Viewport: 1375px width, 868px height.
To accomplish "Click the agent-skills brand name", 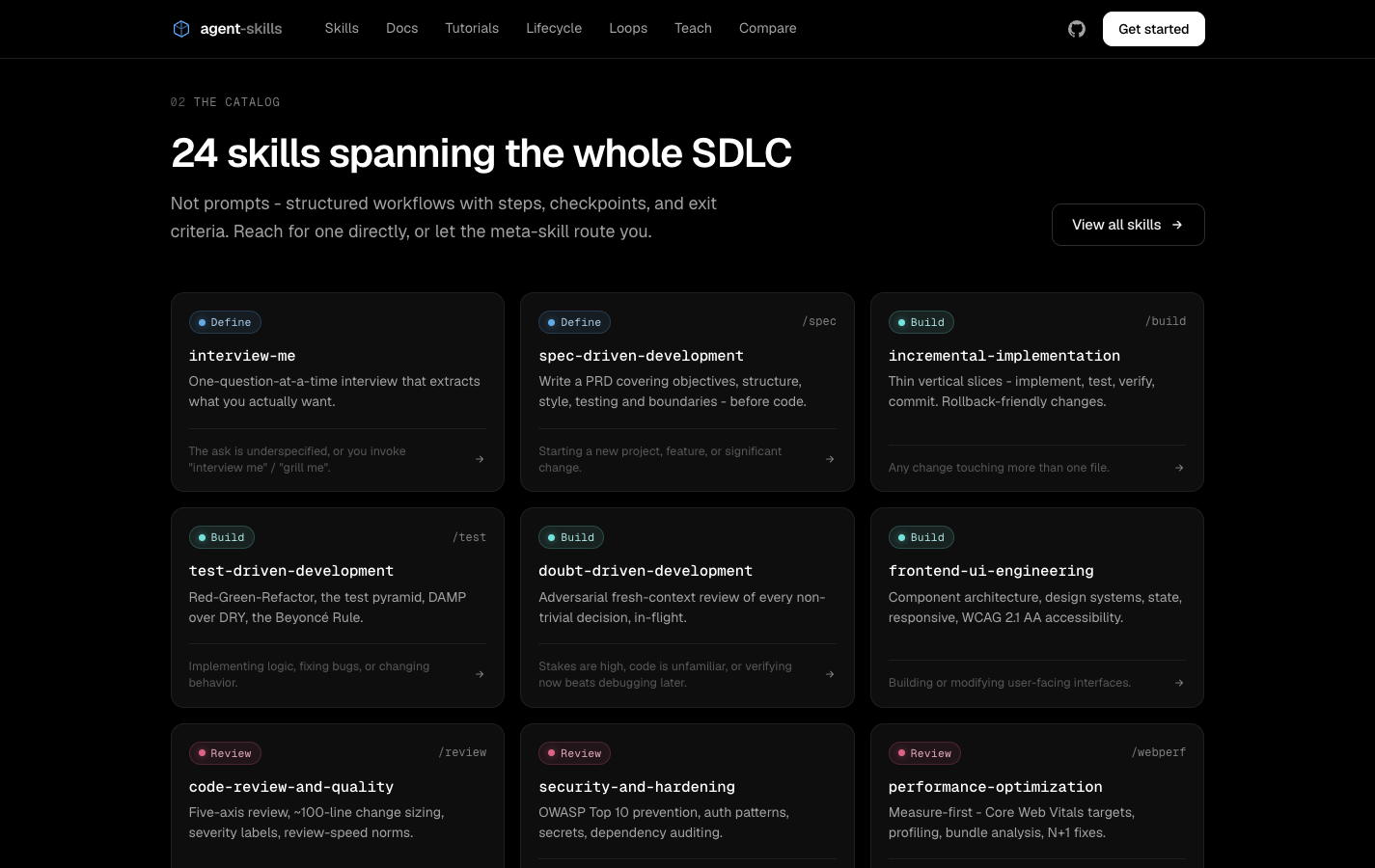I will coord(241,29).
